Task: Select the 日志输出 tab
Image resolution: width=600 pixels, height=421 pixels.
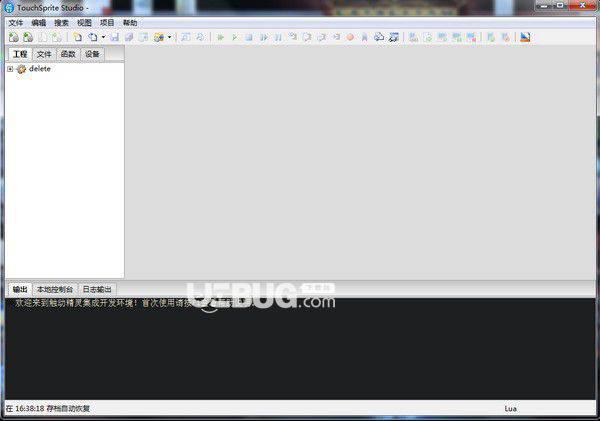Action: pos(97,289)
